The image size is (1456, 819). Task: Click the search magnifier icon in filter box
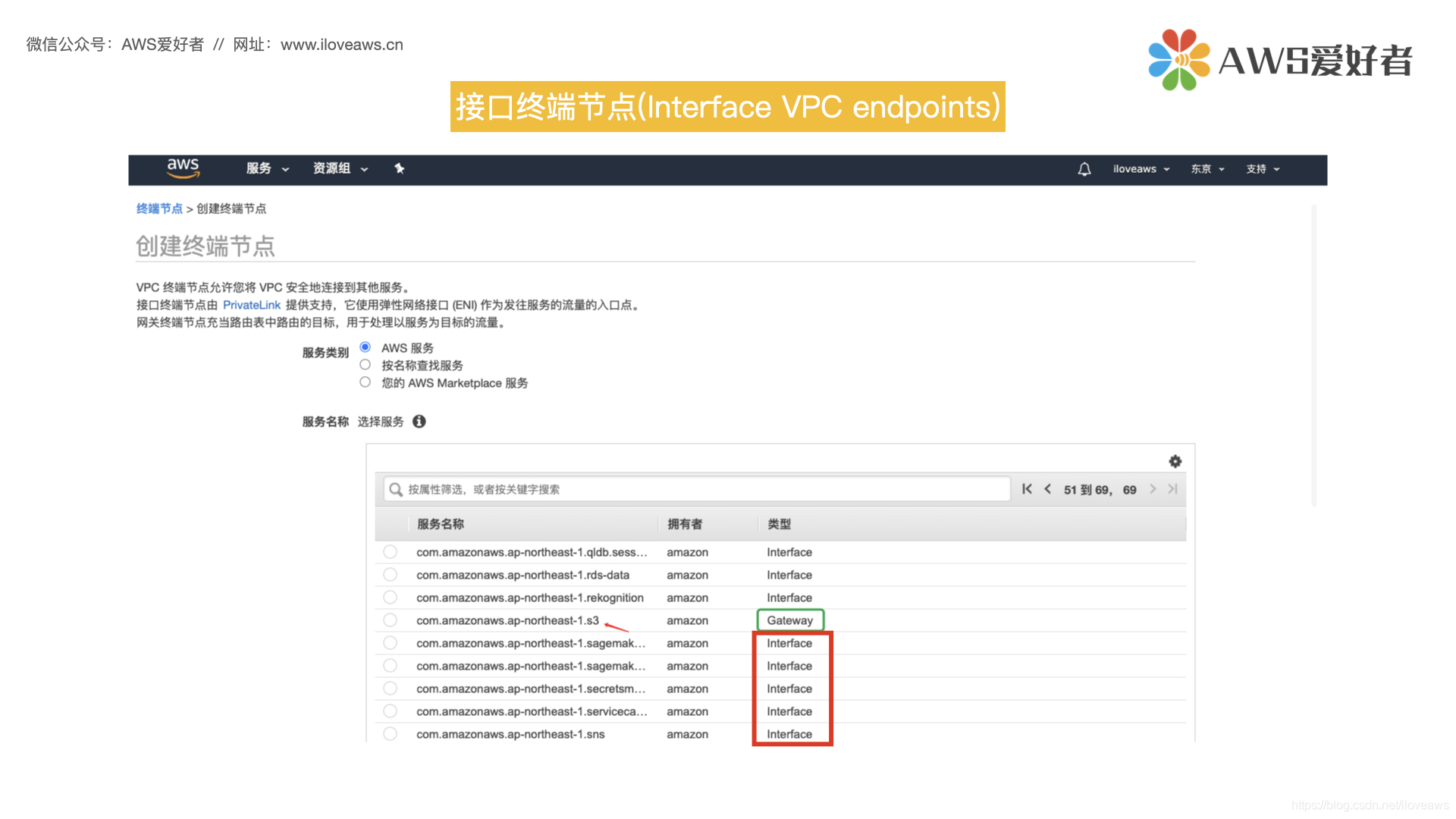396,490
